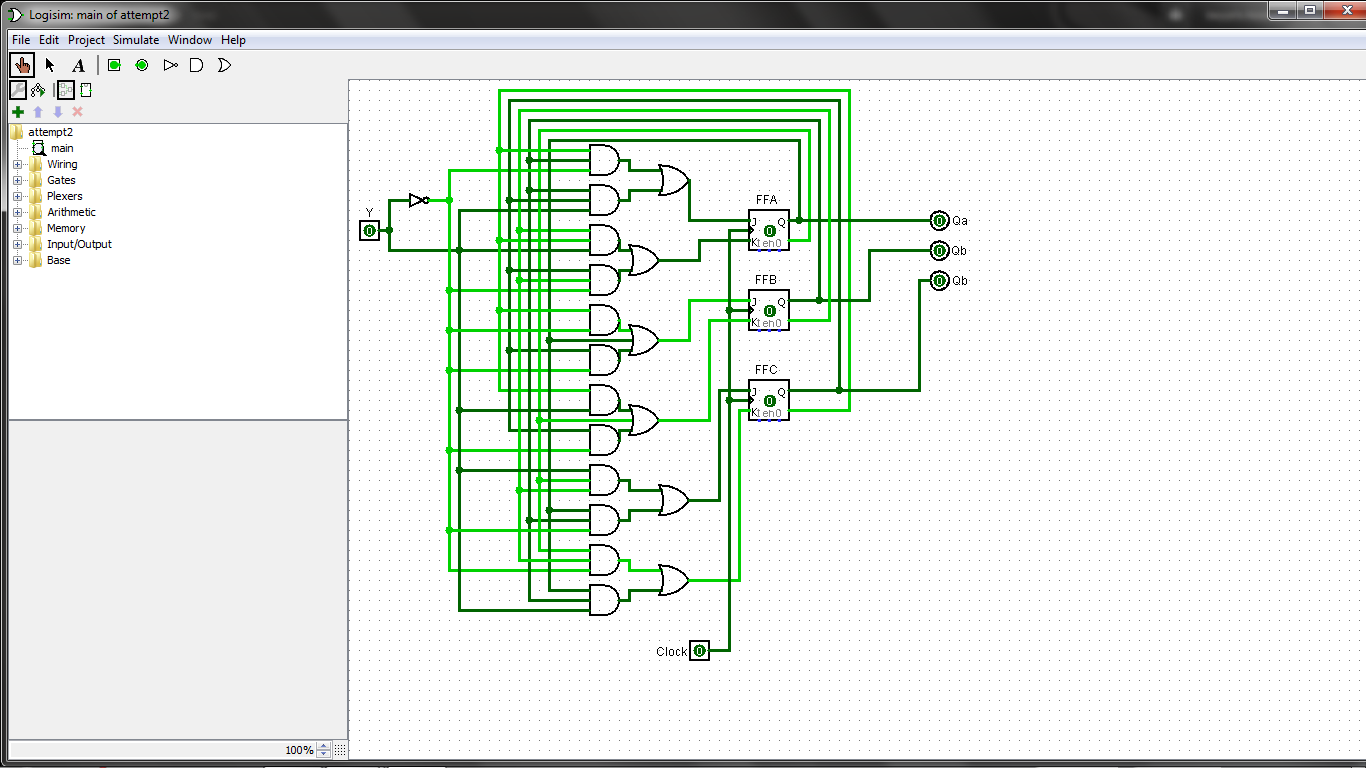Toggle the Y input pin value
The height and width of the screenshot is (768, 1366).
pyautogui.click(x=369, y=231)
